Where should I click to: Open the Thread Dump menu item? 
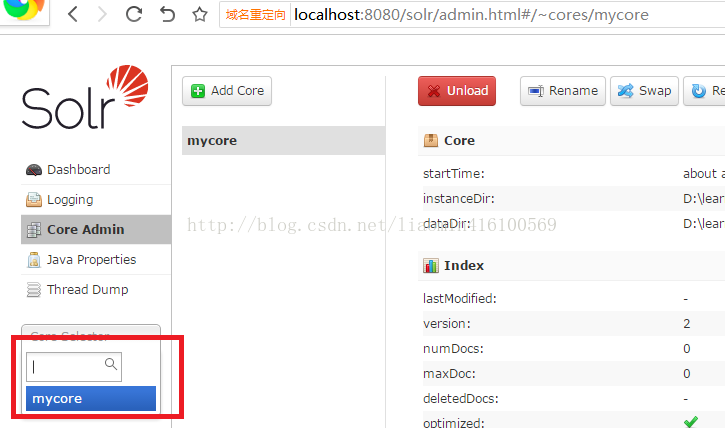[x=96, y=290]
